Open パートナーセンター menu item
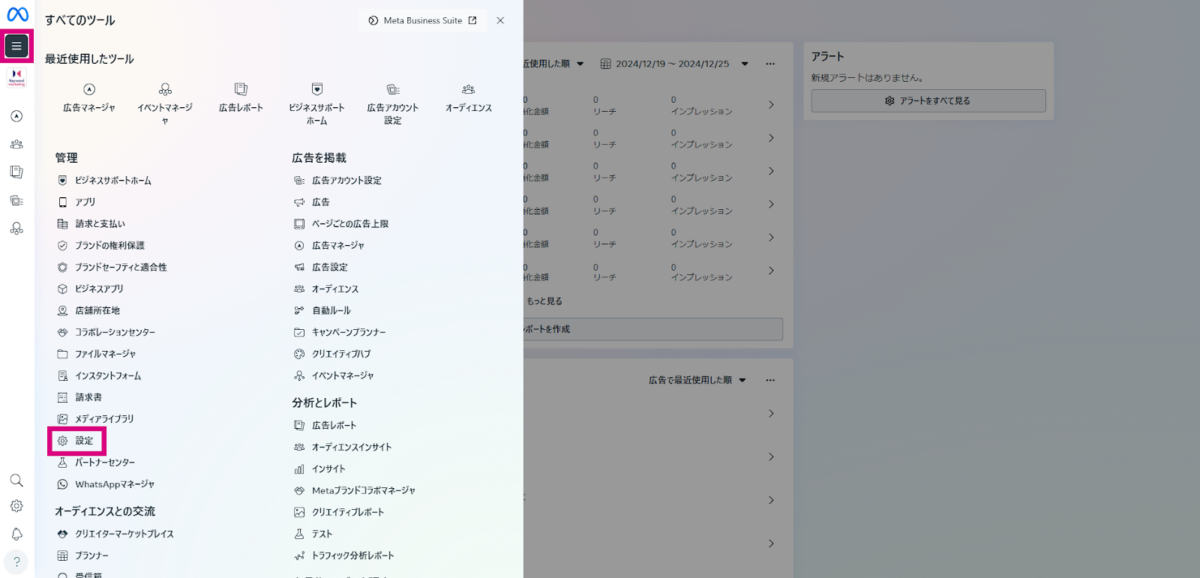Image resolution: width=1200 pixels, height=578 pixels. (x=97, y=462)
